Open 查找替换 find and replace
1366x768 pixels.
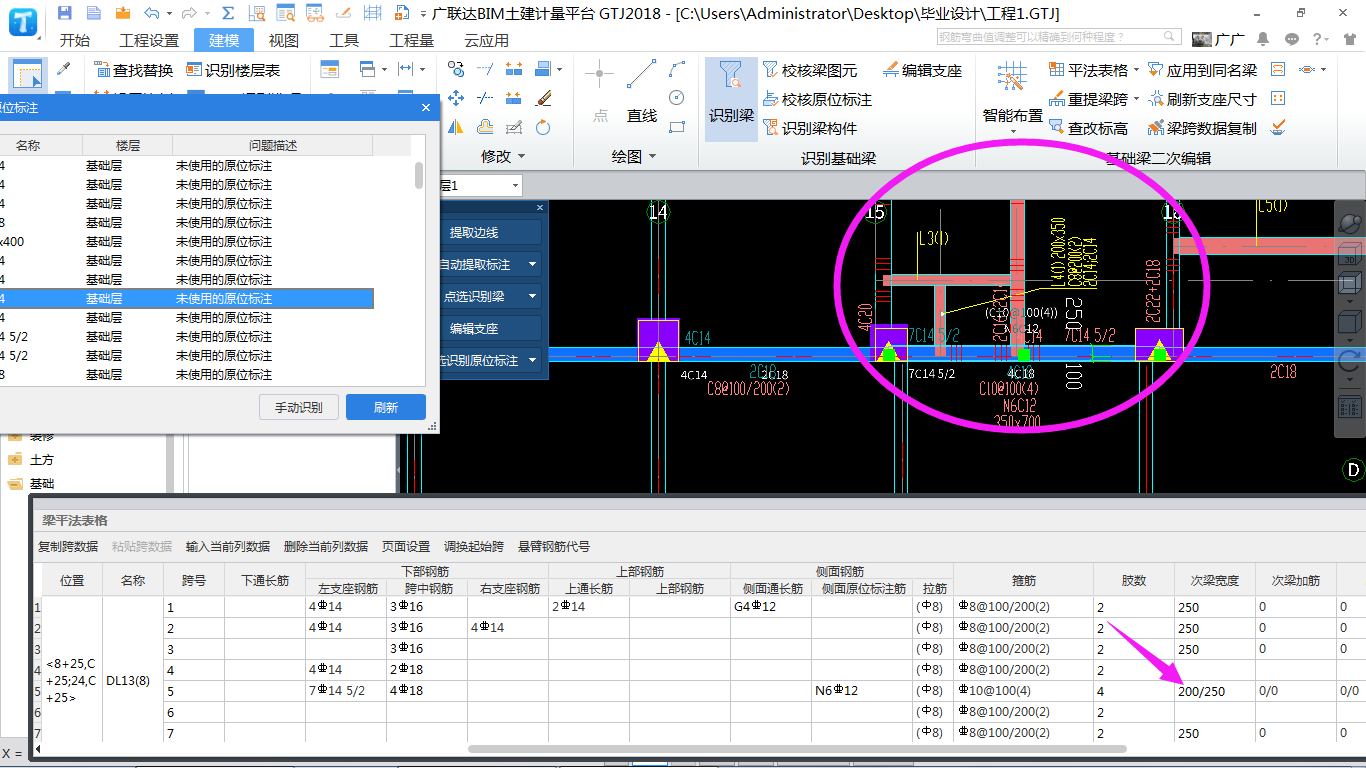[133, 70]
